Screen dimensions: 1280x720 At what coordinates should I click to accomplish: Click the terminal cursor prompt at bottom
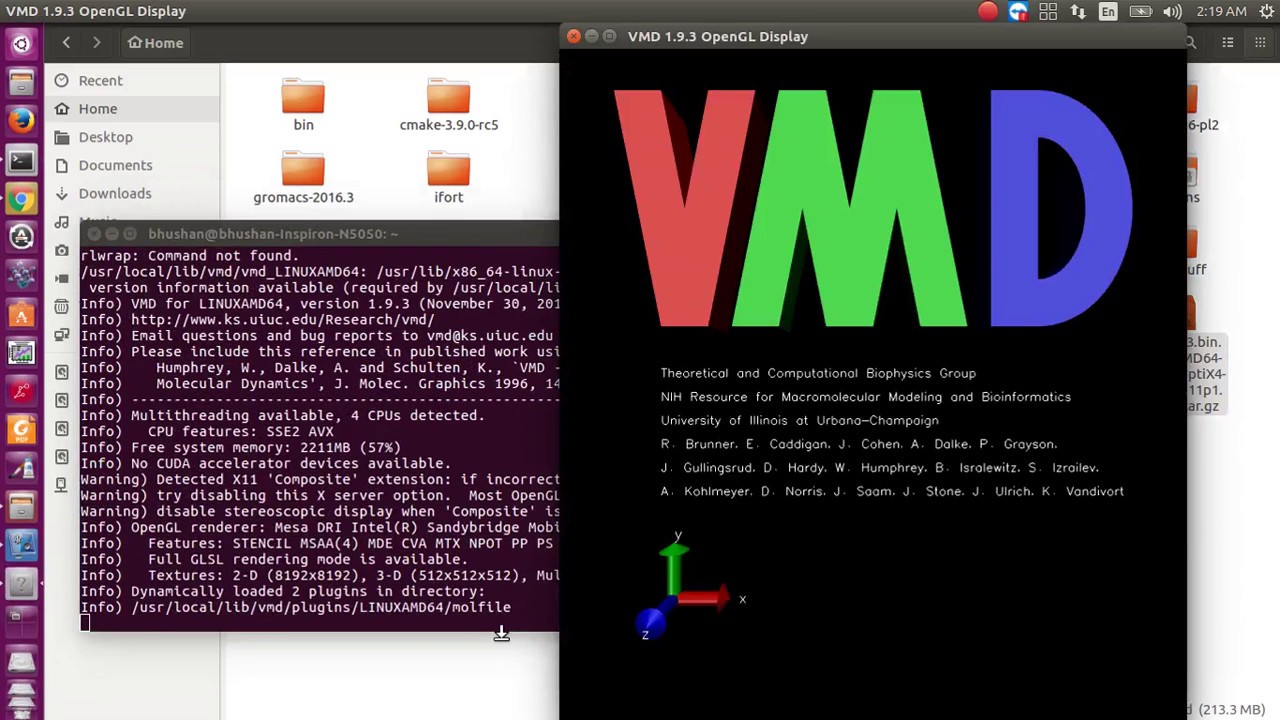tap(85, 623)
